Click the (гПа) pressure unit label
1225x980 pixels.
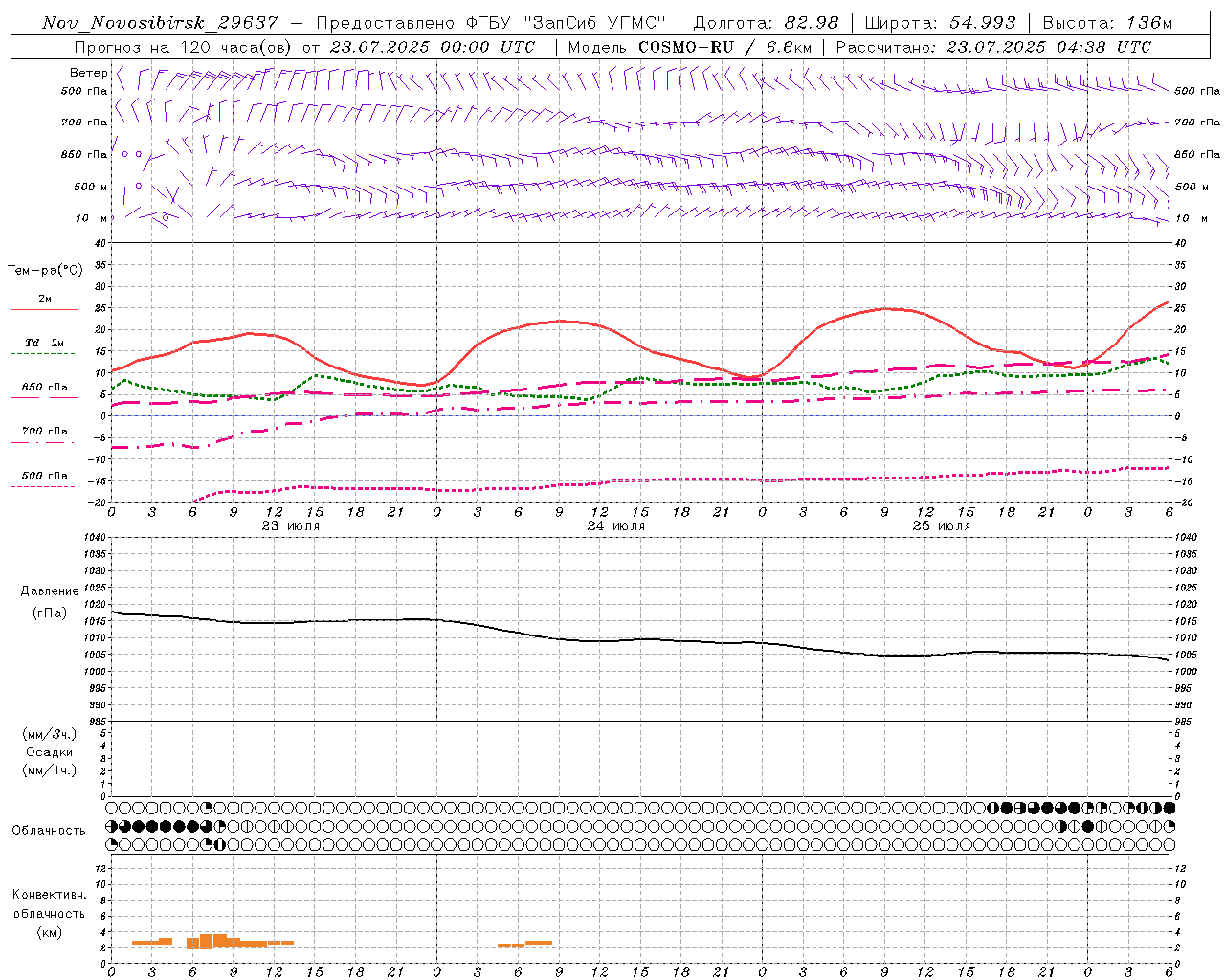pos(50,613)
